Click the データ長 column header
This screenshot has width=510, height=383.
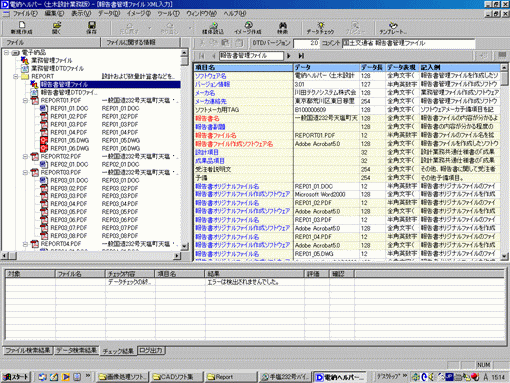[x=372, y=67]
